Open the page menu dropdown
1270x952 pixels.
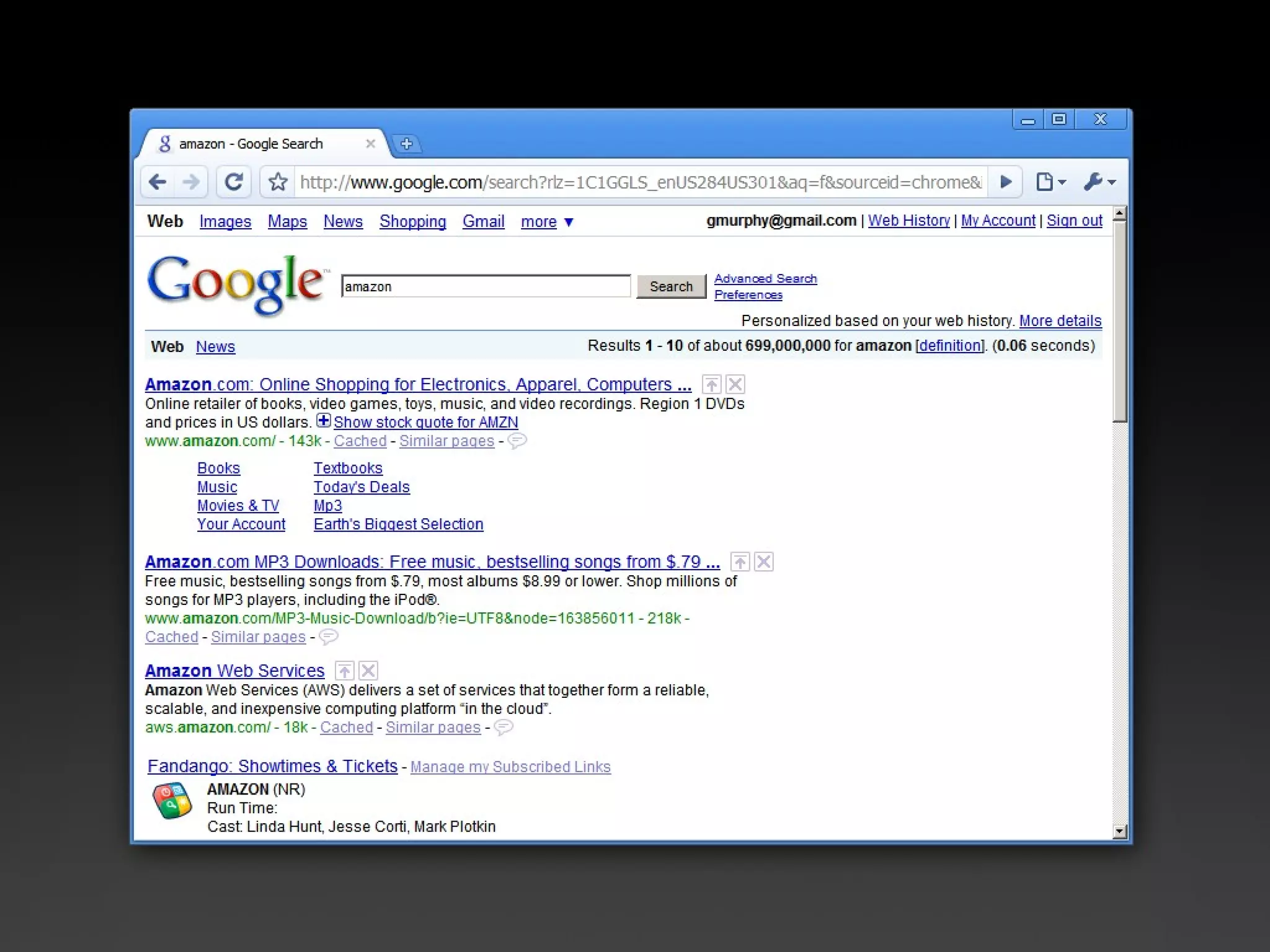click(x=1050, y=182)
